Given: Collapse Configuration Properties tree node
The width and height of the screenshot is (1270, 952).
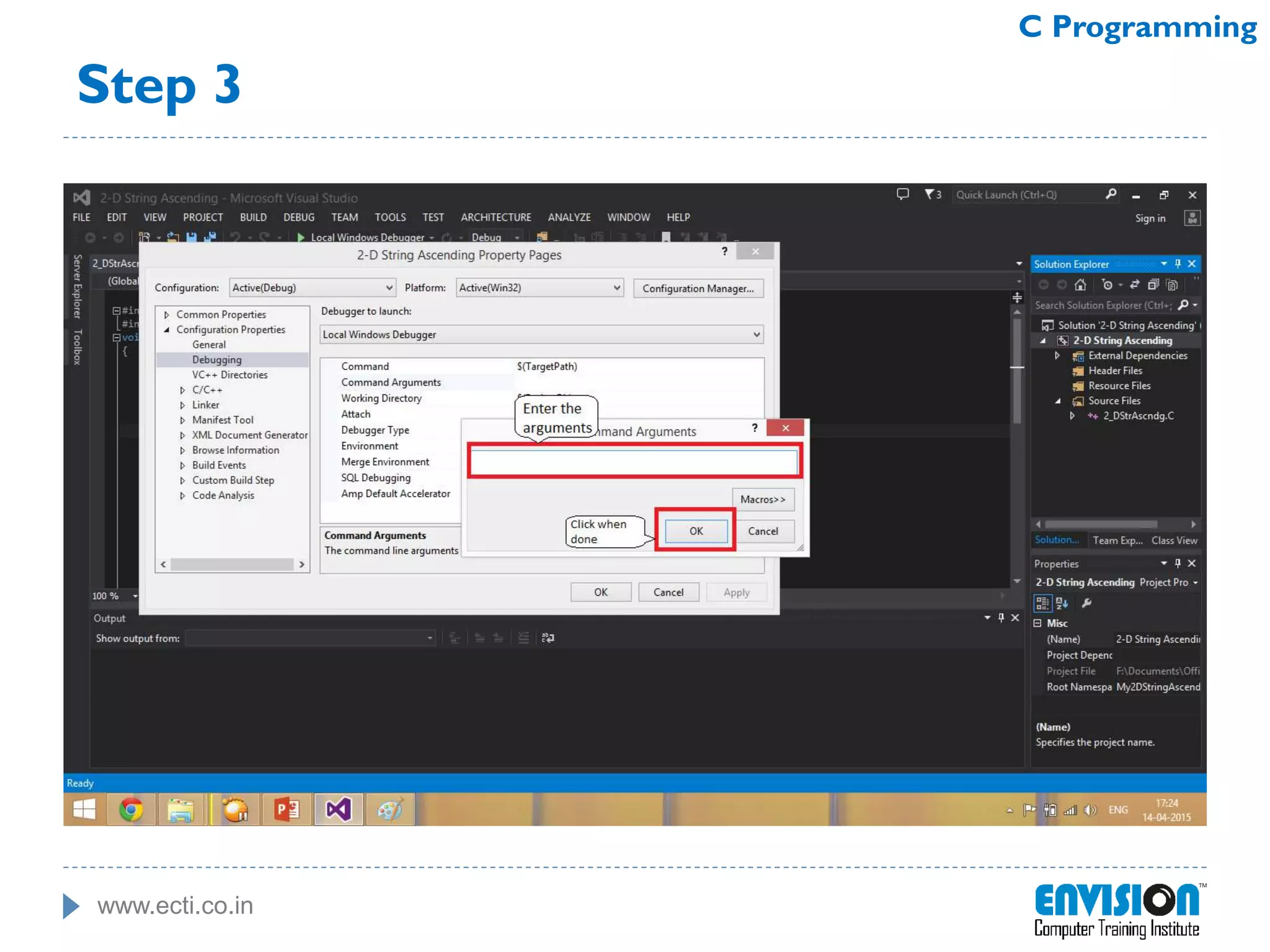Looking at the screenshot, I should [167, 330].
